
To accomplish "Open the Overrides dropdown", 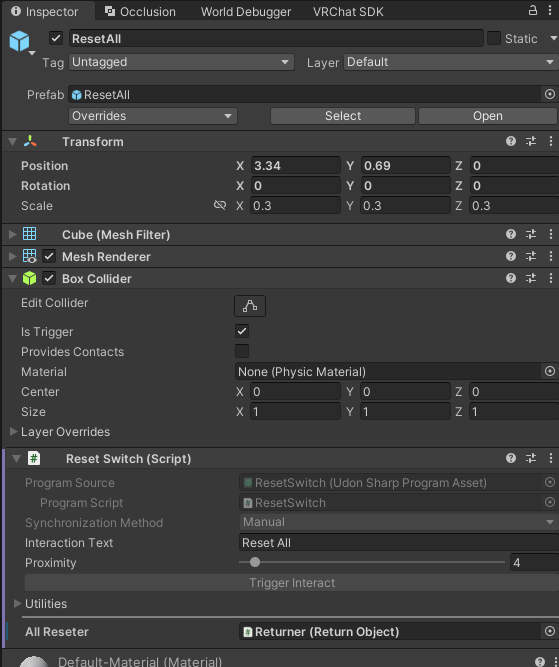I will [153, 116].
